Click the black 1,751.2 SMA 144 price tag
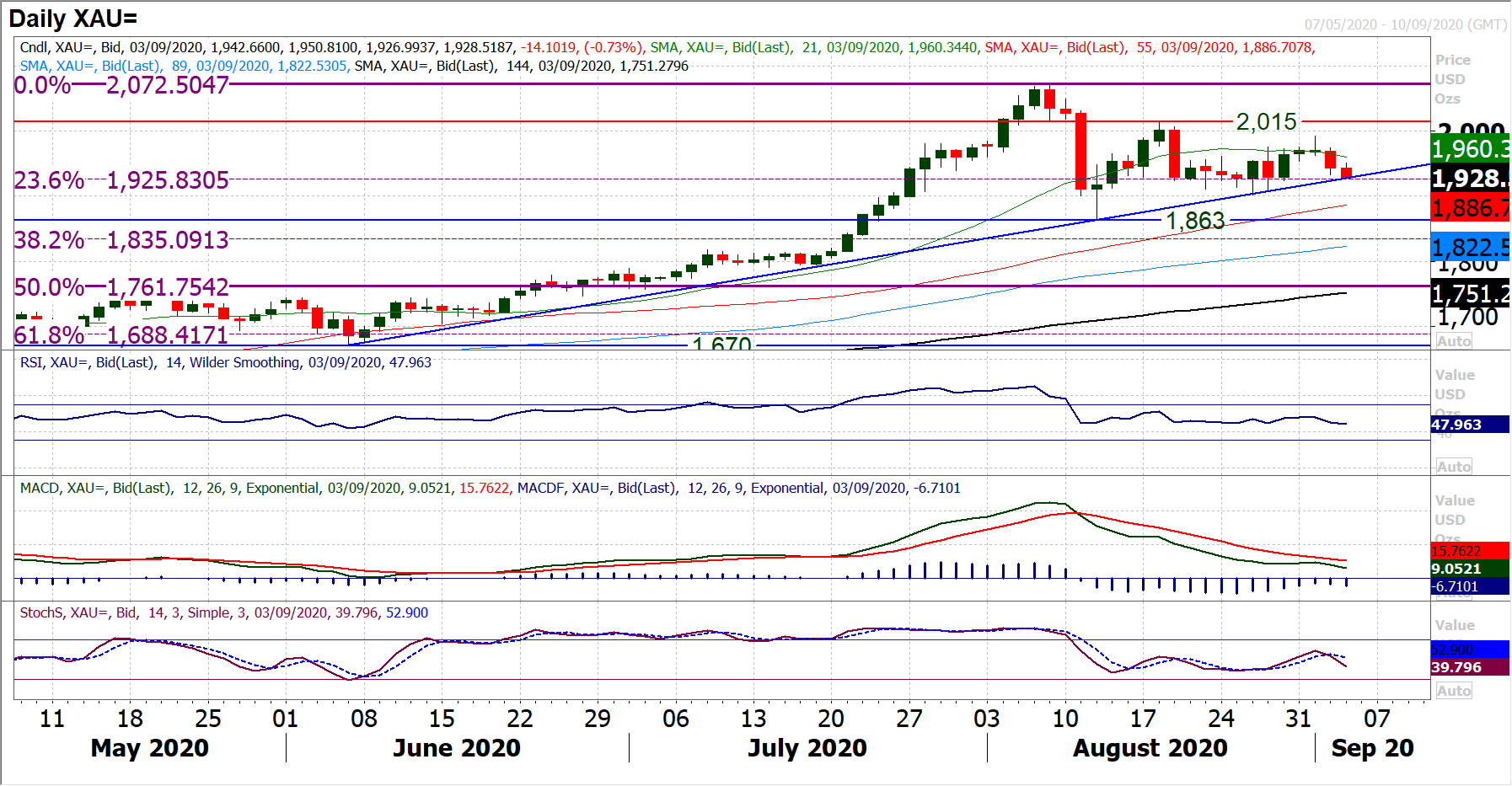The image size is (1512, 786). pos(1470,294)
